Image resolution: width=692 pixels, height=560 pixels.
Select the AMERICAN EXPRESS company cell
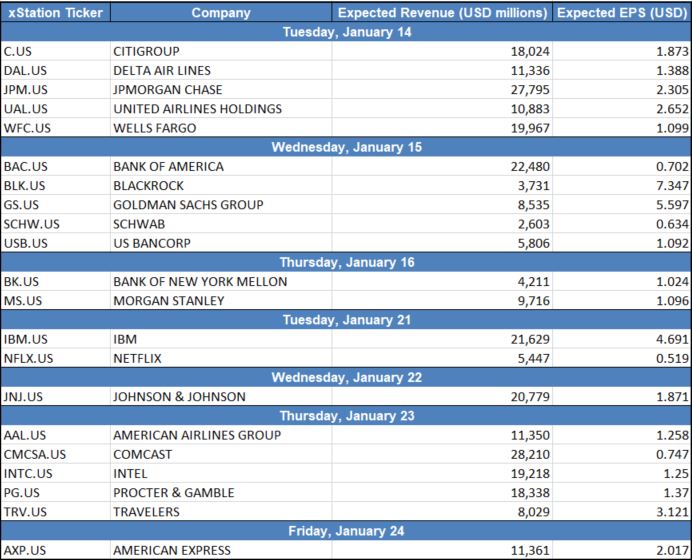(x=172, y=550)
